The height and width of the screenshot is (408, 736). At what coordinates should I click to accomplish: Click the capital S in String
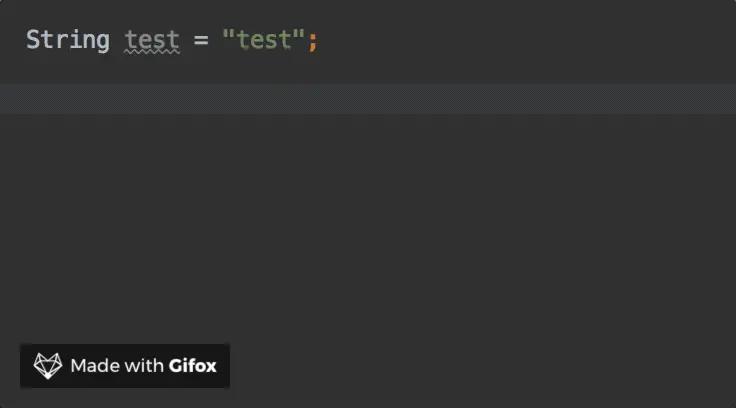tap(33, 41)
